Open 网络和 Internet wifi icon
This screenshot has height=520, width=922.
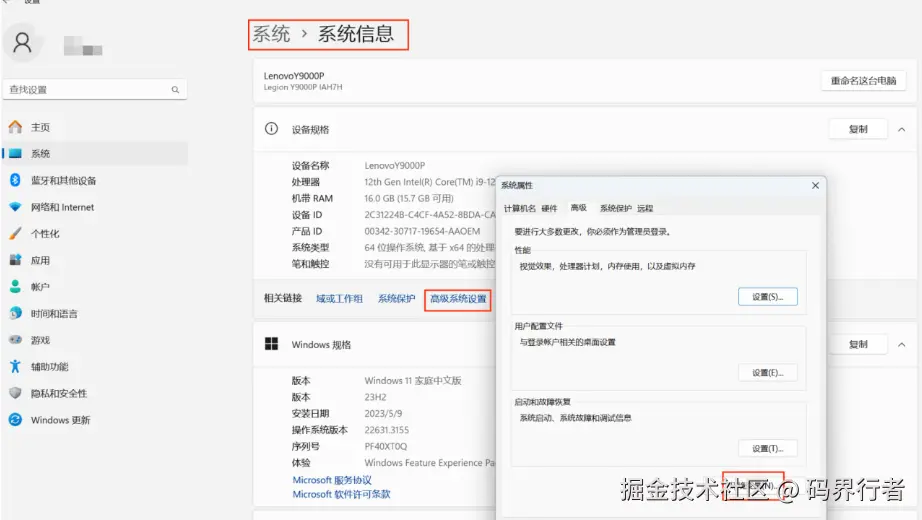pyautogui.click(x=15, y=207)
